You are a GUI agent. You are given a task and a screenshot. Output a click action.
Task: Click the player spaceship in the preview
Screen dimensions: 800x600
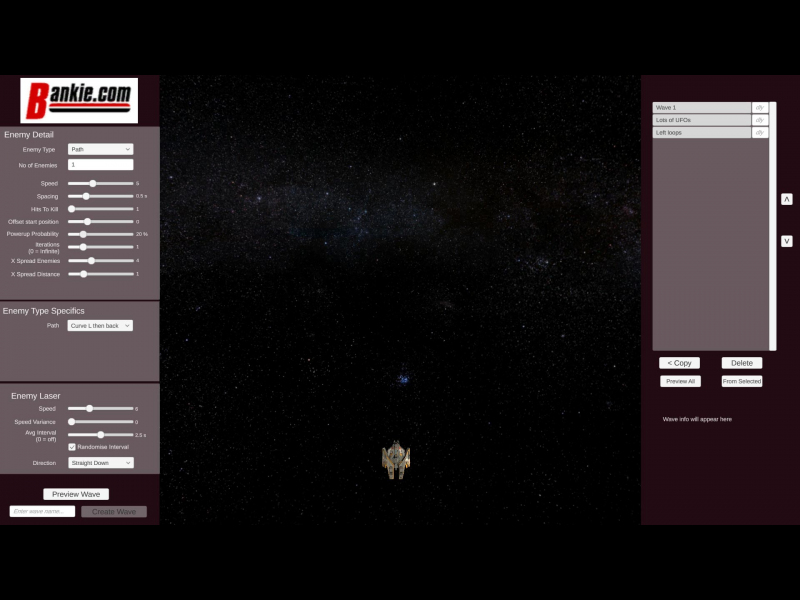(396, 460)
